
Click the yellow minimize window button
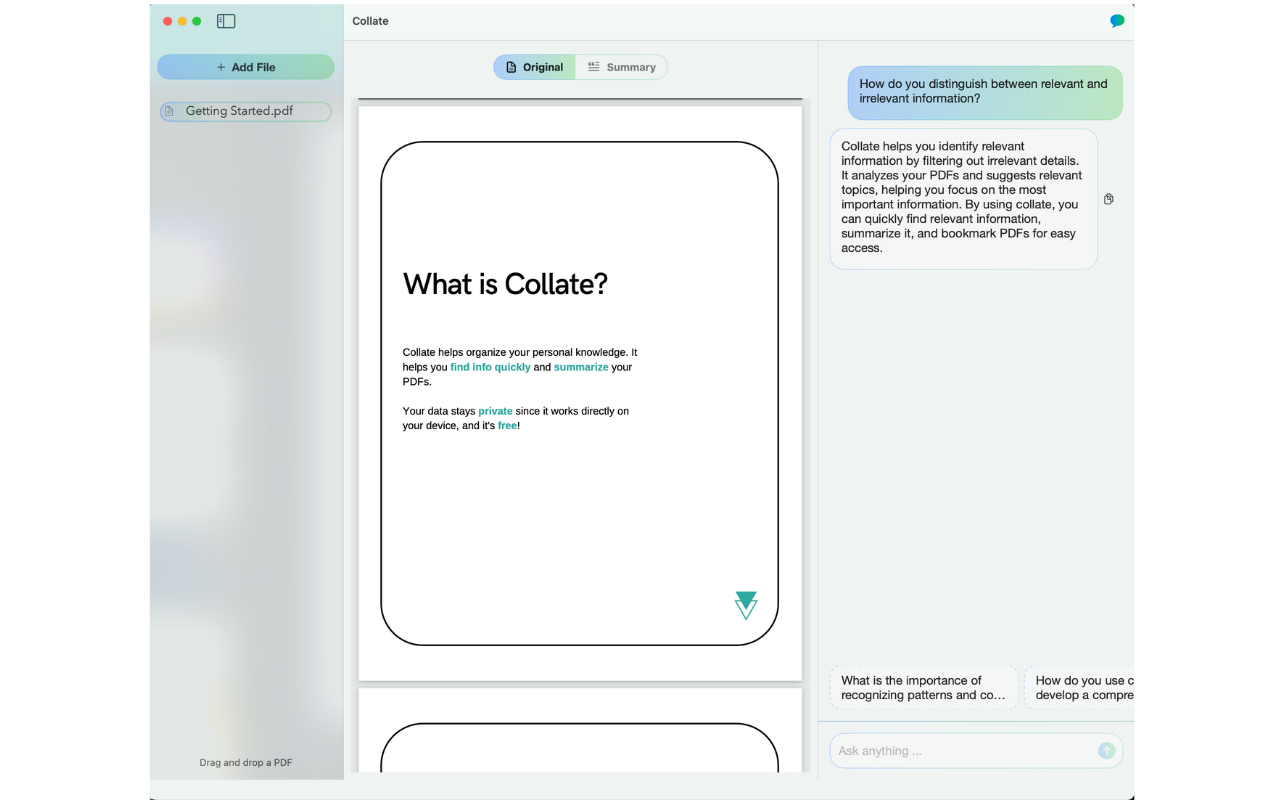pos(182,21)
